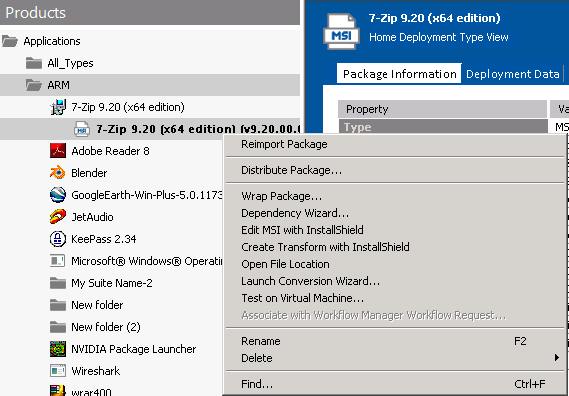Select the 7-Zip 9.20 (x64 edition) application node
The height and width of the screenshot is (396, 569).
pyautogui.click(x=128, y=107)
